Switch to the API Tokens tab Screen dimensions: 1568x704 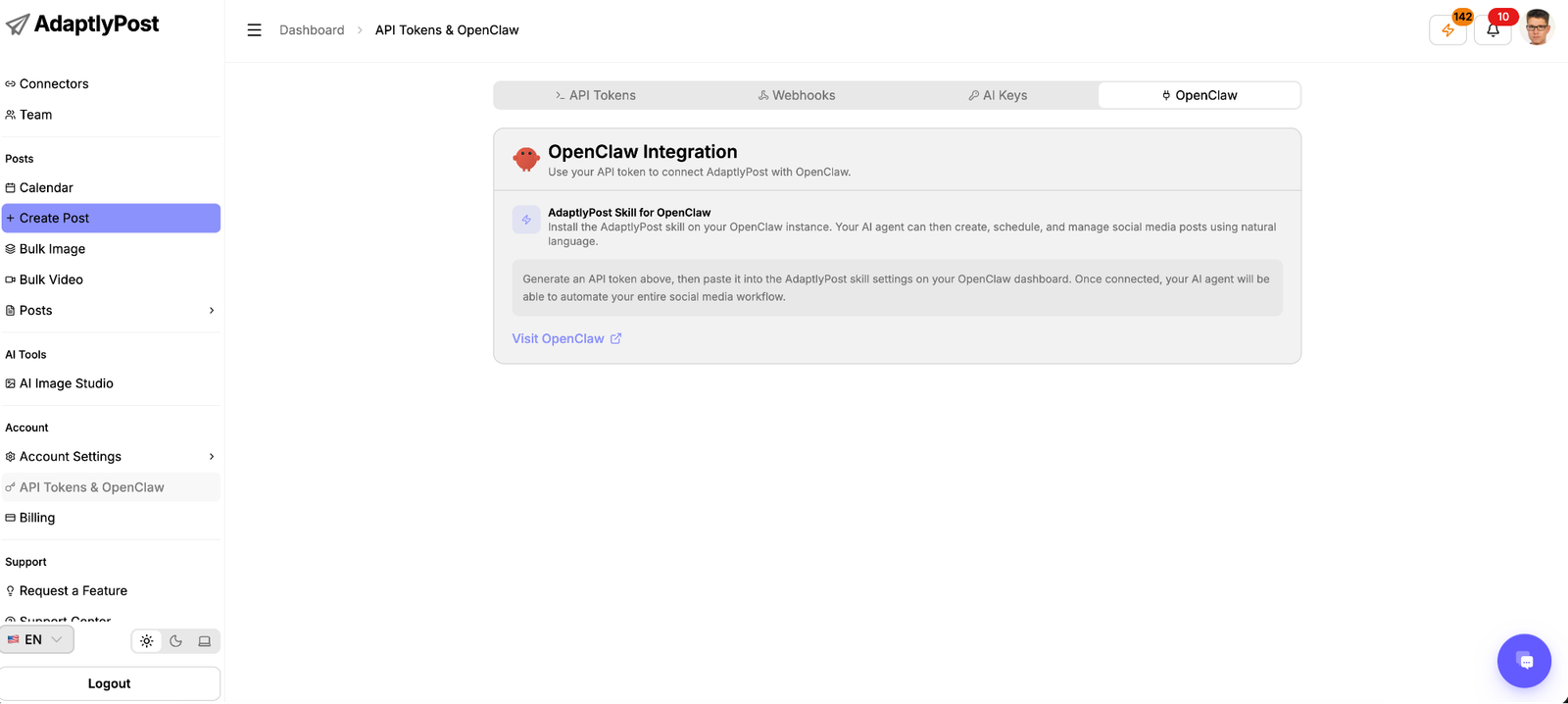pos(595,95)
